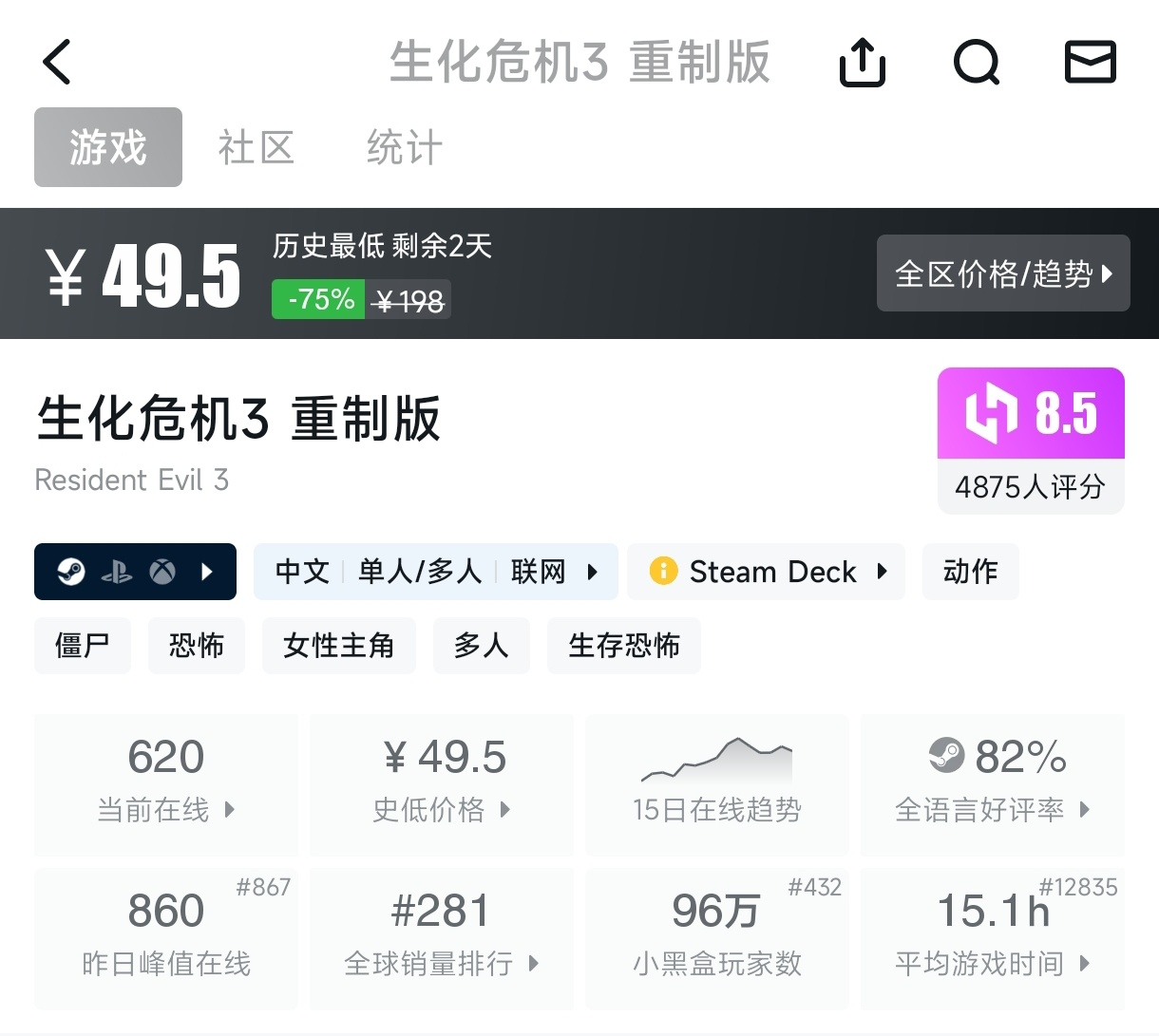Tap 小黑盒玩家数 96万 card

(717, 939)
